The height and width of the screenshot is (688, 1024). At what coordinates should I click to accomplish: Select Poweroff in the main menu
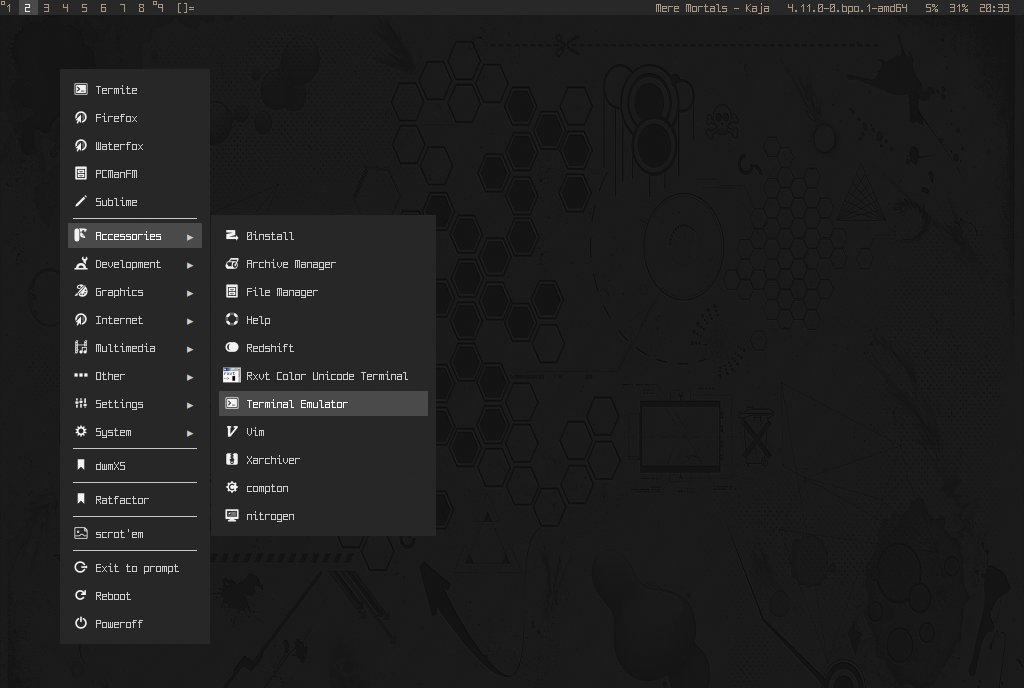(135, 623)
